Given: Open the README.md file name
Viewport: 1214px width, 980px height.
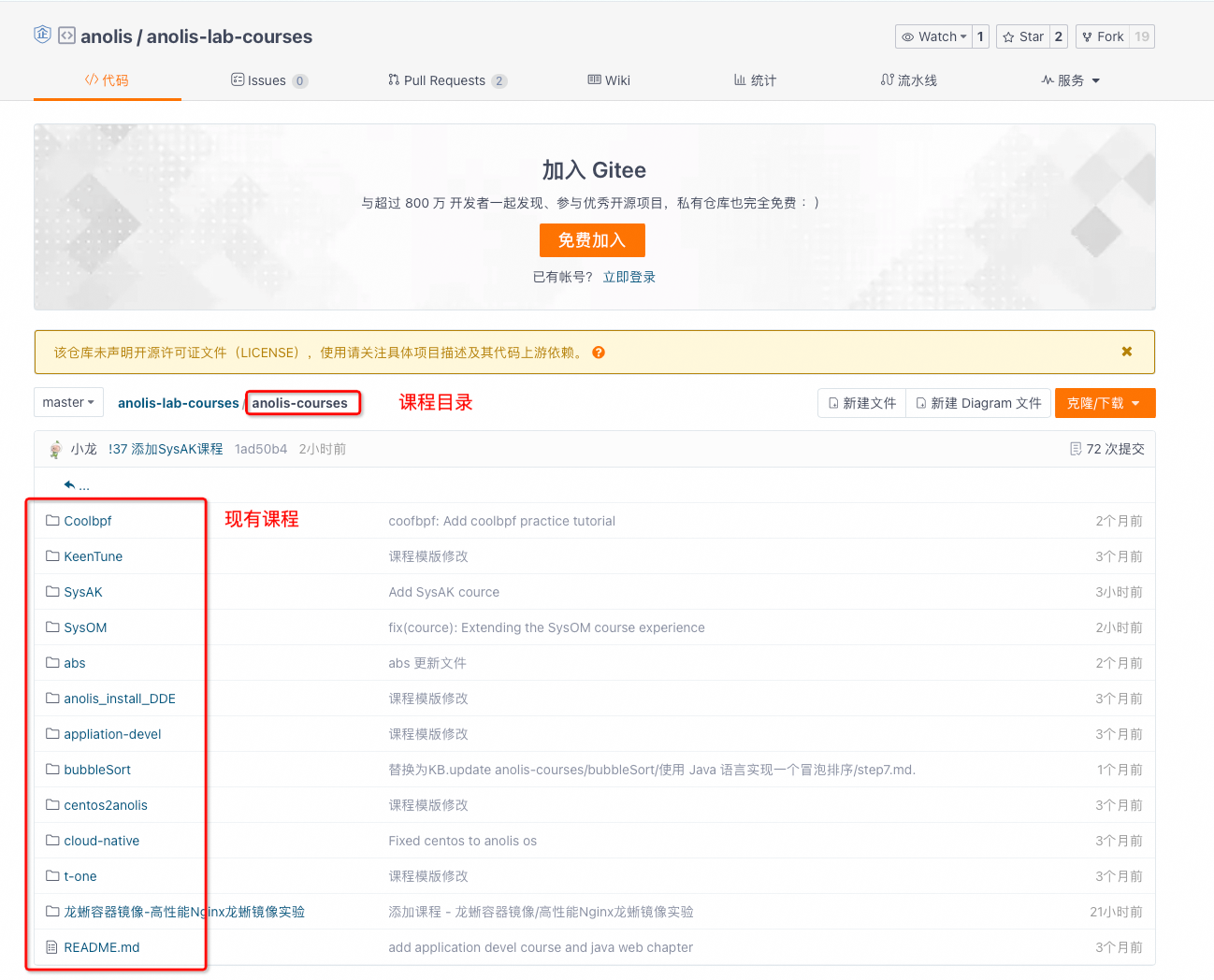Looking at the screenshot, I should point(102,947).
